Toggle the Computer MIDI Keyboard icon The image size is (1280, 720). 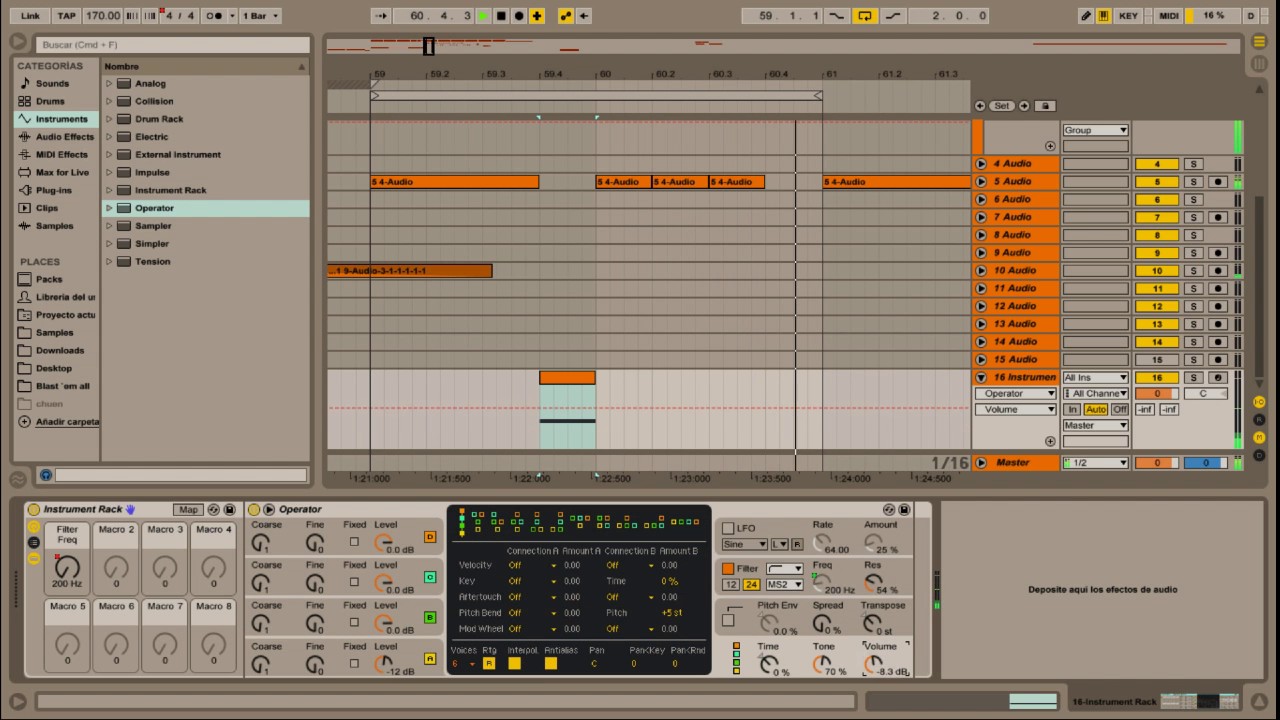pos(1104,16)
